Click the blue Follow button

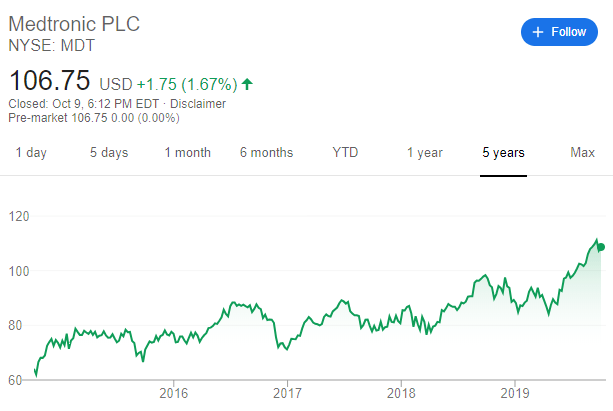[559, 32]
